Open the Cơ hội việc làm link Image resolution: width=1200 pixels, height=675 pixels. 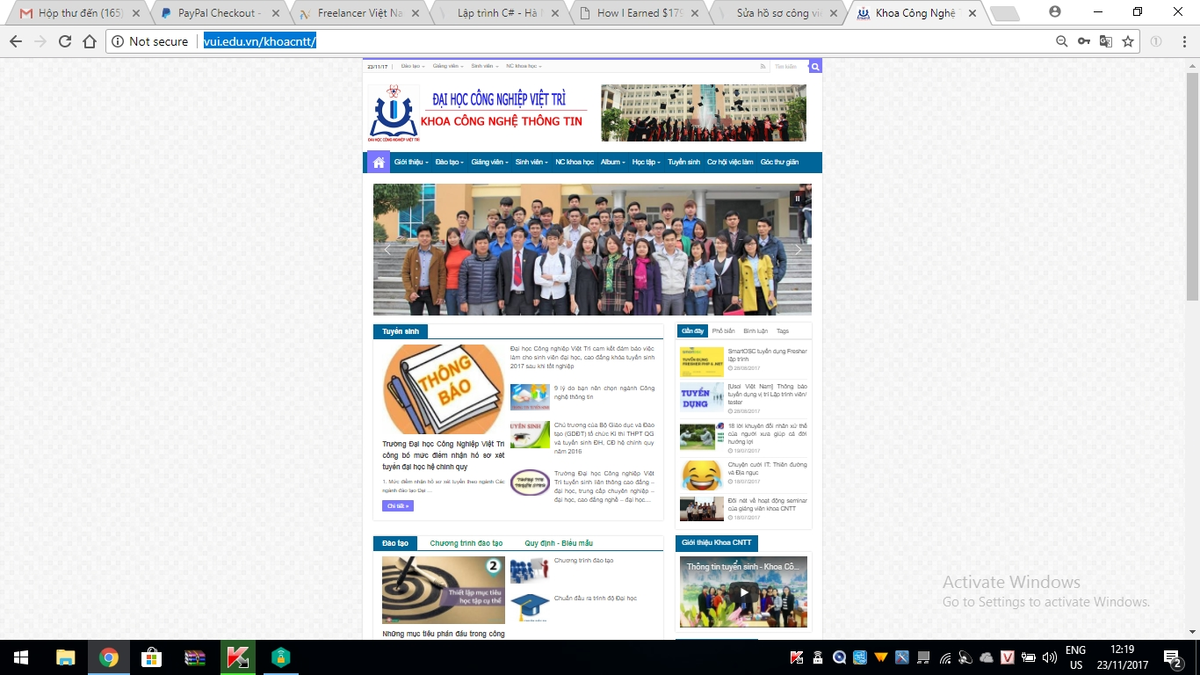click(x=730, y=162)
